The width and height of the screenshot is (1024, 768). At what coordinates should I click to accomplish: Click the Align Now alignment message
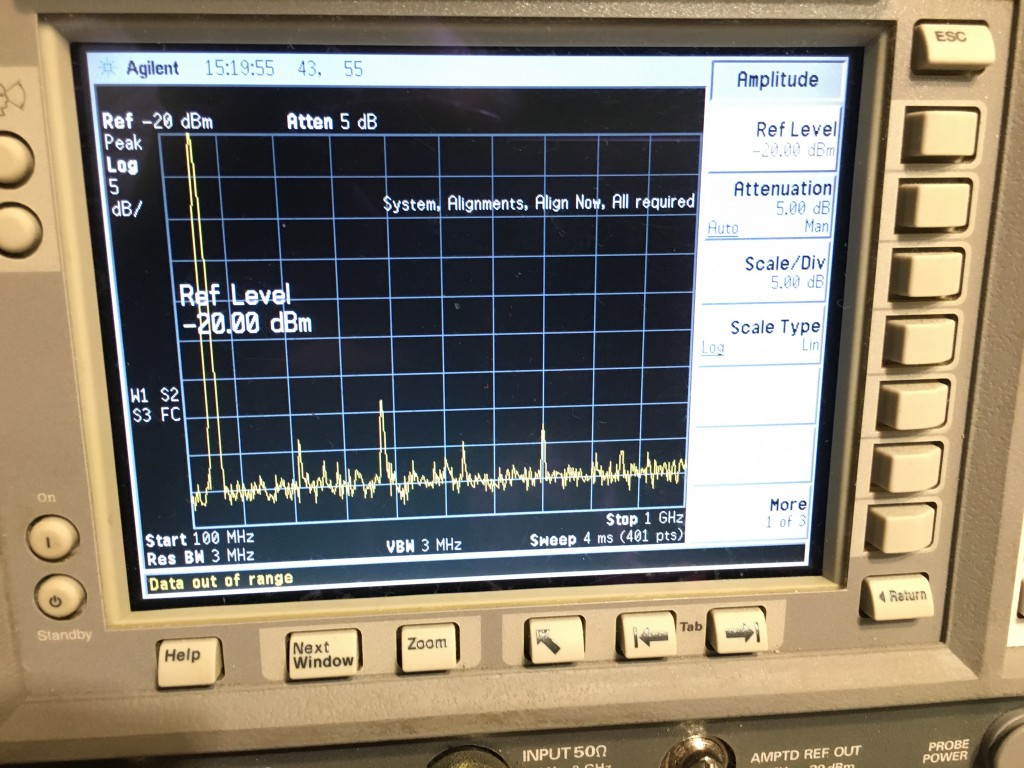pyautogui.click(x=537, y=203)
